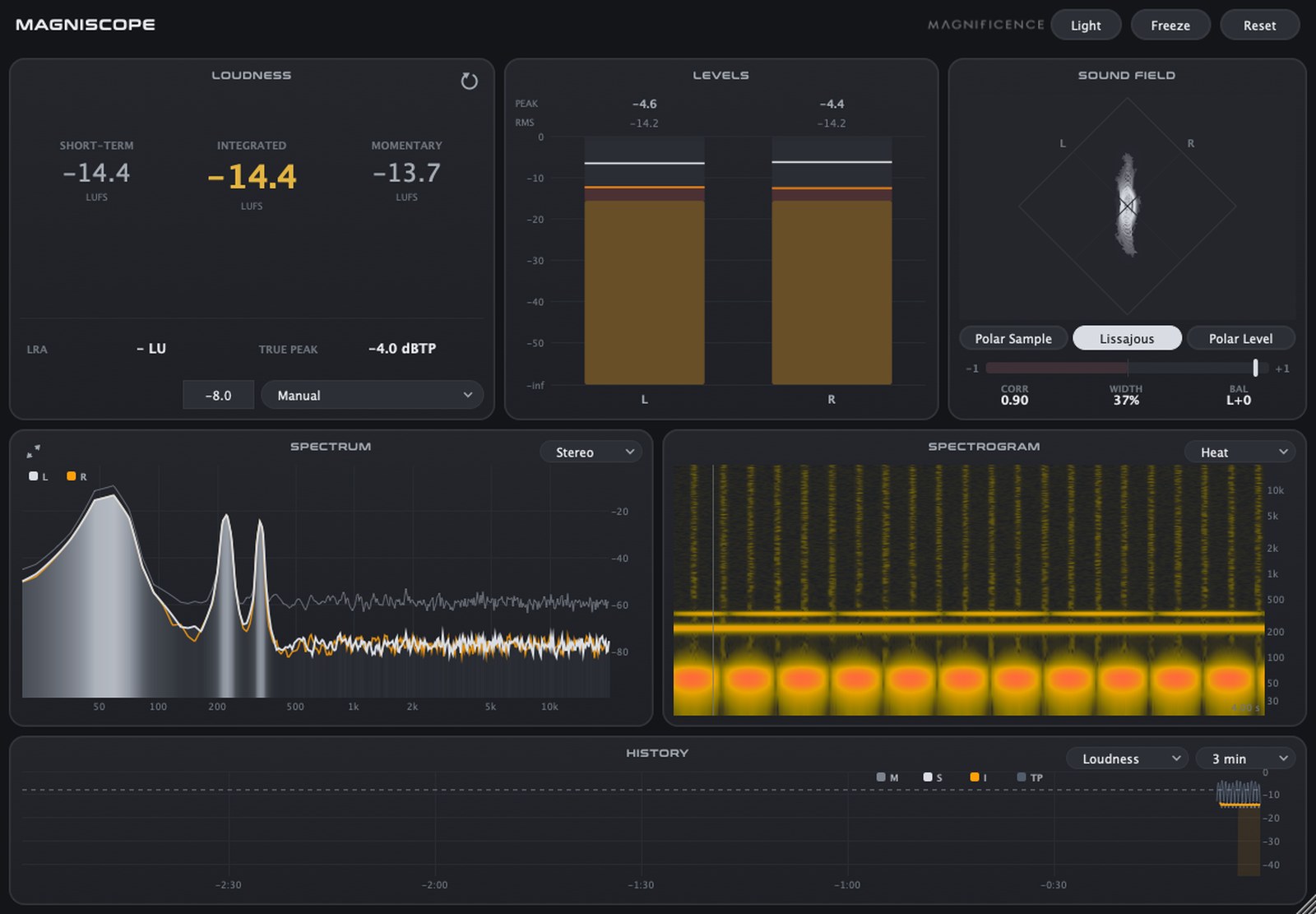Click the WIDTH 37% value

(x=1126, y=401)
